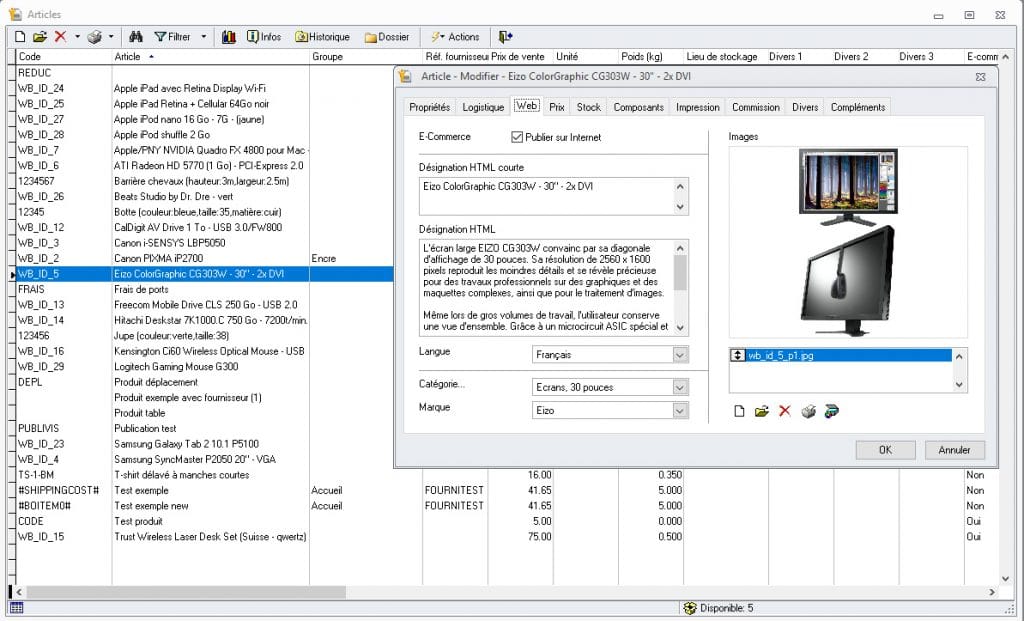This screenshot has width=1024, height=621.
Task: Open the Catégorie dropdown
Action: coord(680,387)
